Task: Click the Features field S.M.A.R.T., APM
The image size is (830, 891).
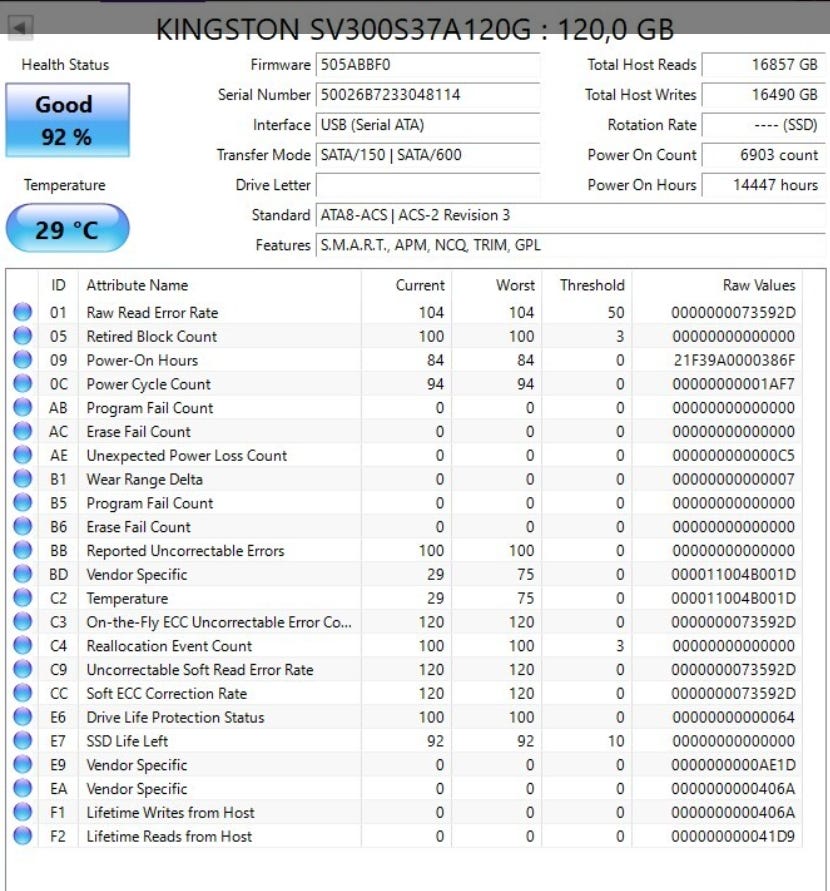Action: pos(570,245)
